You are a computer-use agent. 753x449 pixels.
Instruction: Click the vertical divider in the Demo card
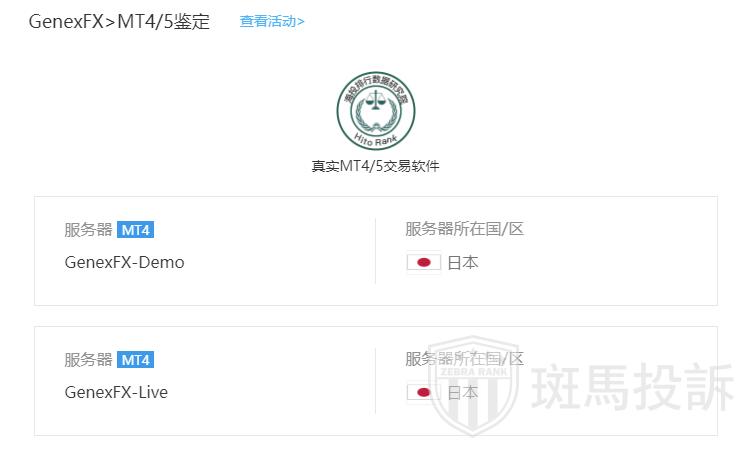[375, 250]
